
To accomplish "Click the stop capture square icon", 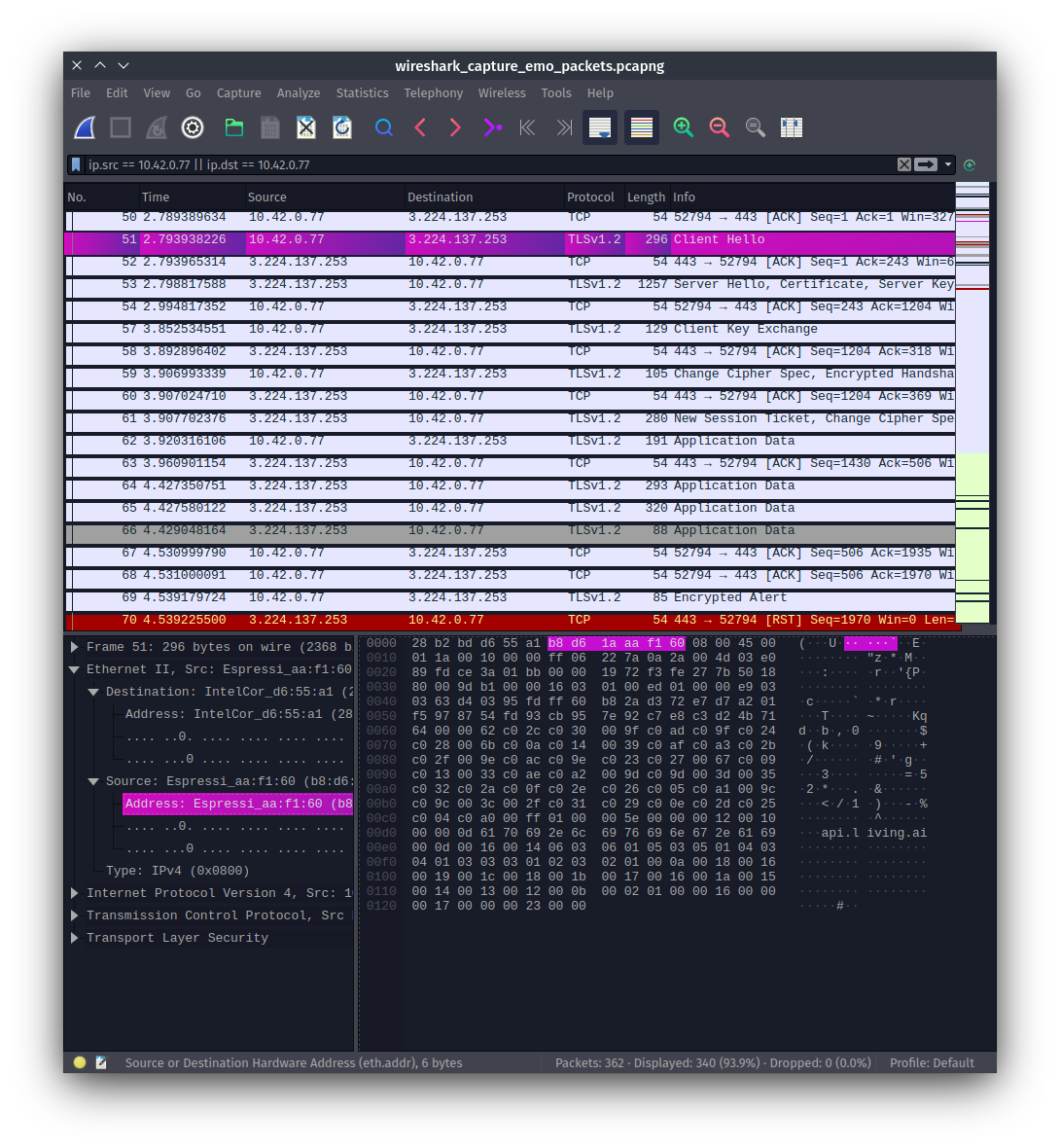I will point(120,127).
